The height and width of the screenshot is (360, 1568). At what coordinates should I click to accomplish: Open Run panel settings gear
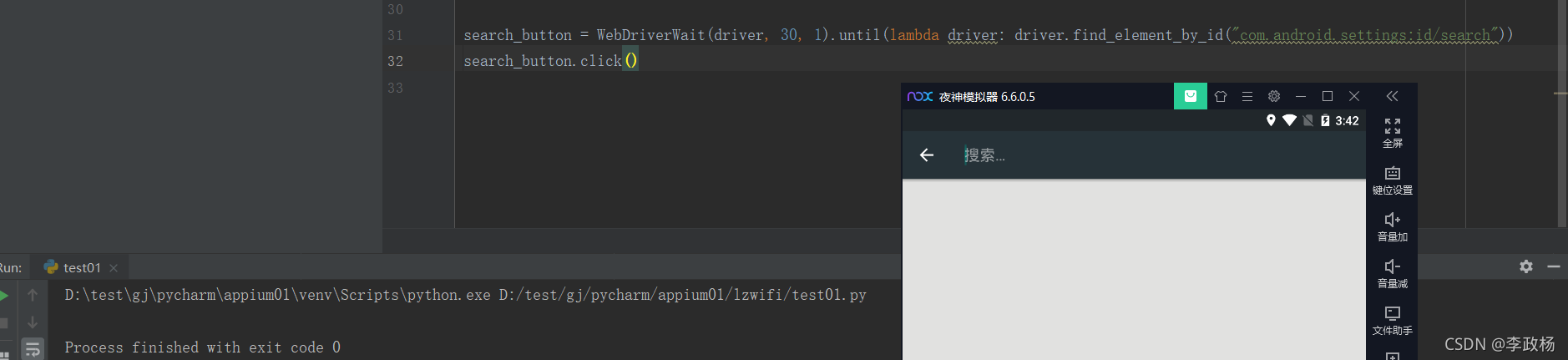tap(1525, 266)
